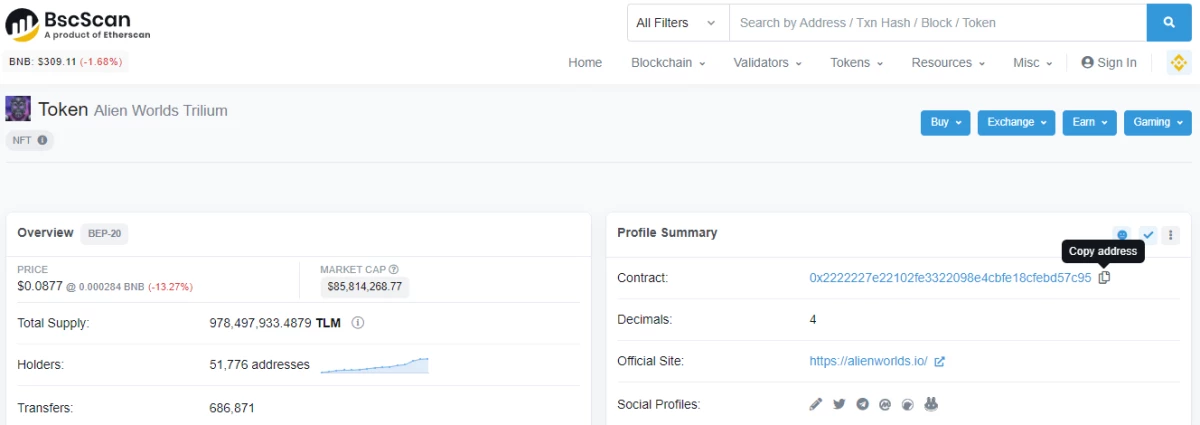The image size is (1200, 425).
Task: Click the contract address hyperlink
Action: click(x=950, y=278)
